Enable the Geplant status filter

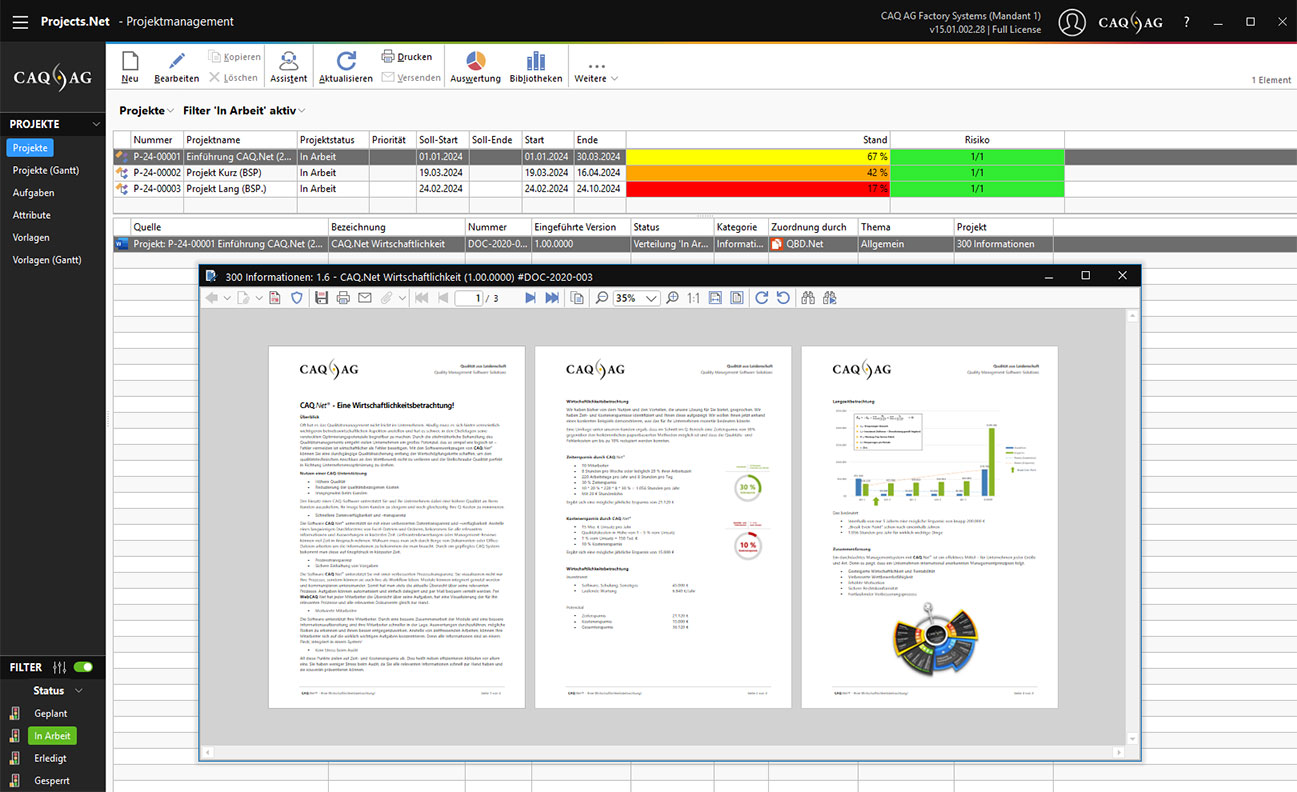51,713
